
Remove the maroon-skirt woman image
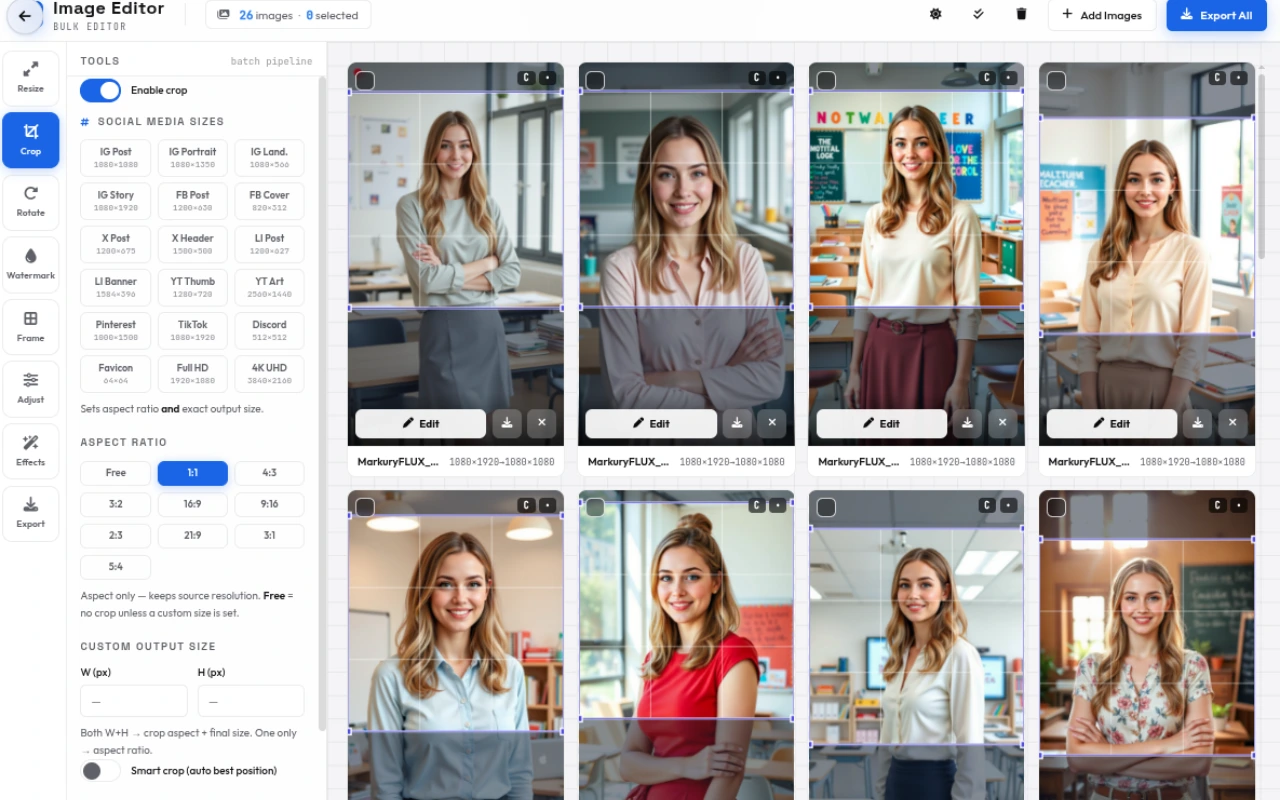point(1002,423)
